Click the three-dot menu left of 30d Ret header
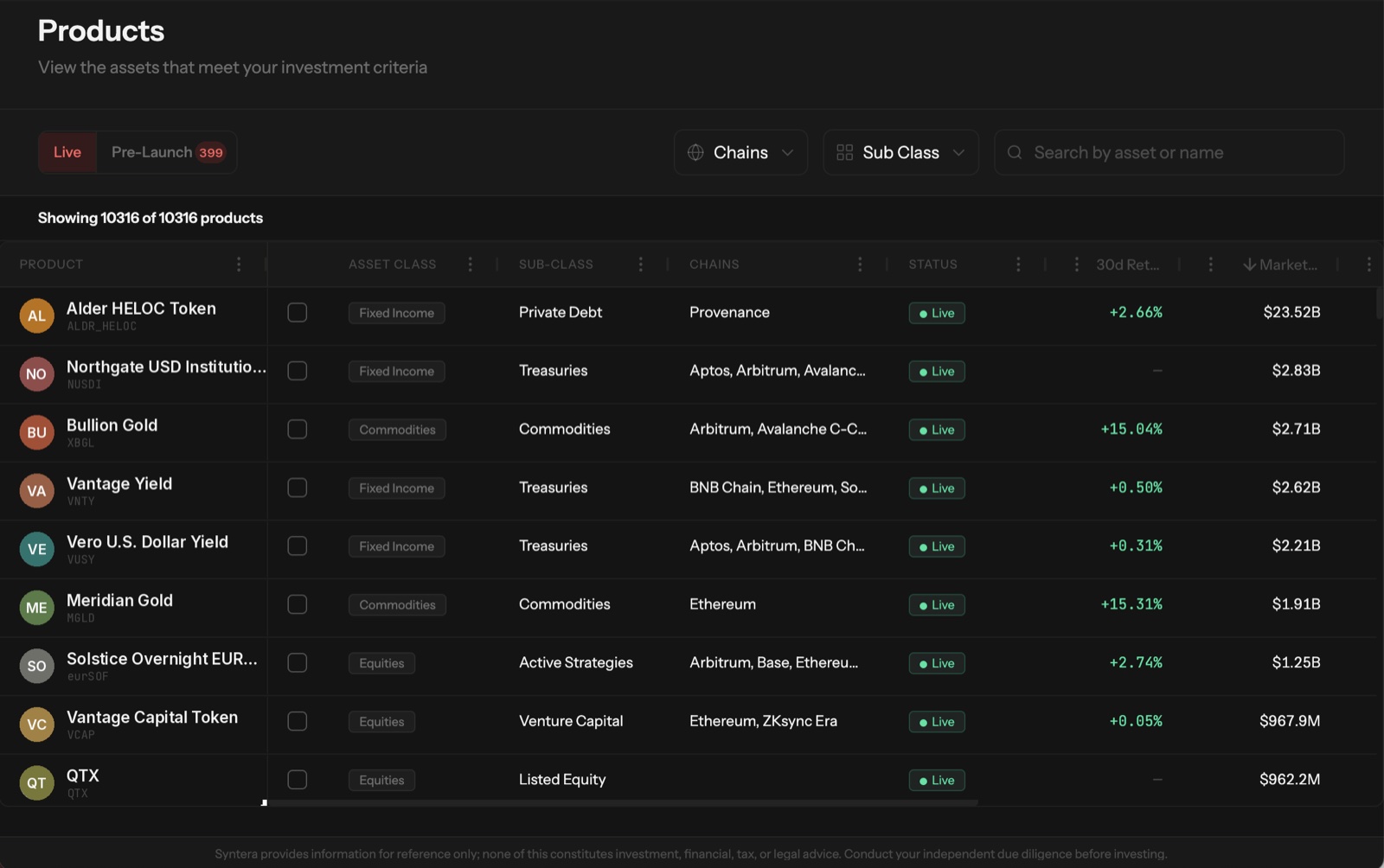The width and height of the screenshot is (1384, 868). click(x=1076, y=265)
